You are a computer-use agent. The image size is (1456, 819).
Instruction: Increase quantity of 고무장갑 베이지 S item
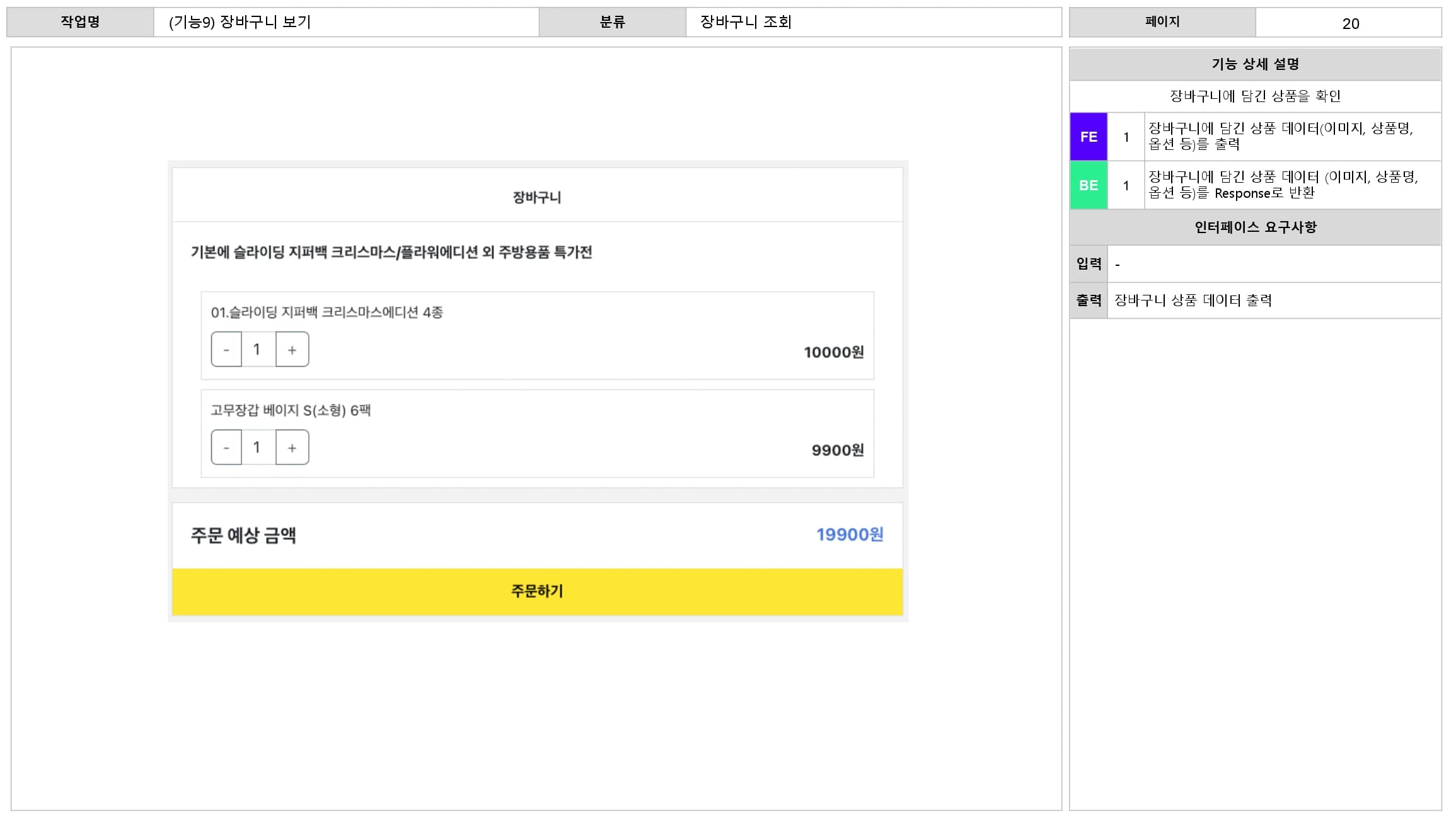[292, 448]
